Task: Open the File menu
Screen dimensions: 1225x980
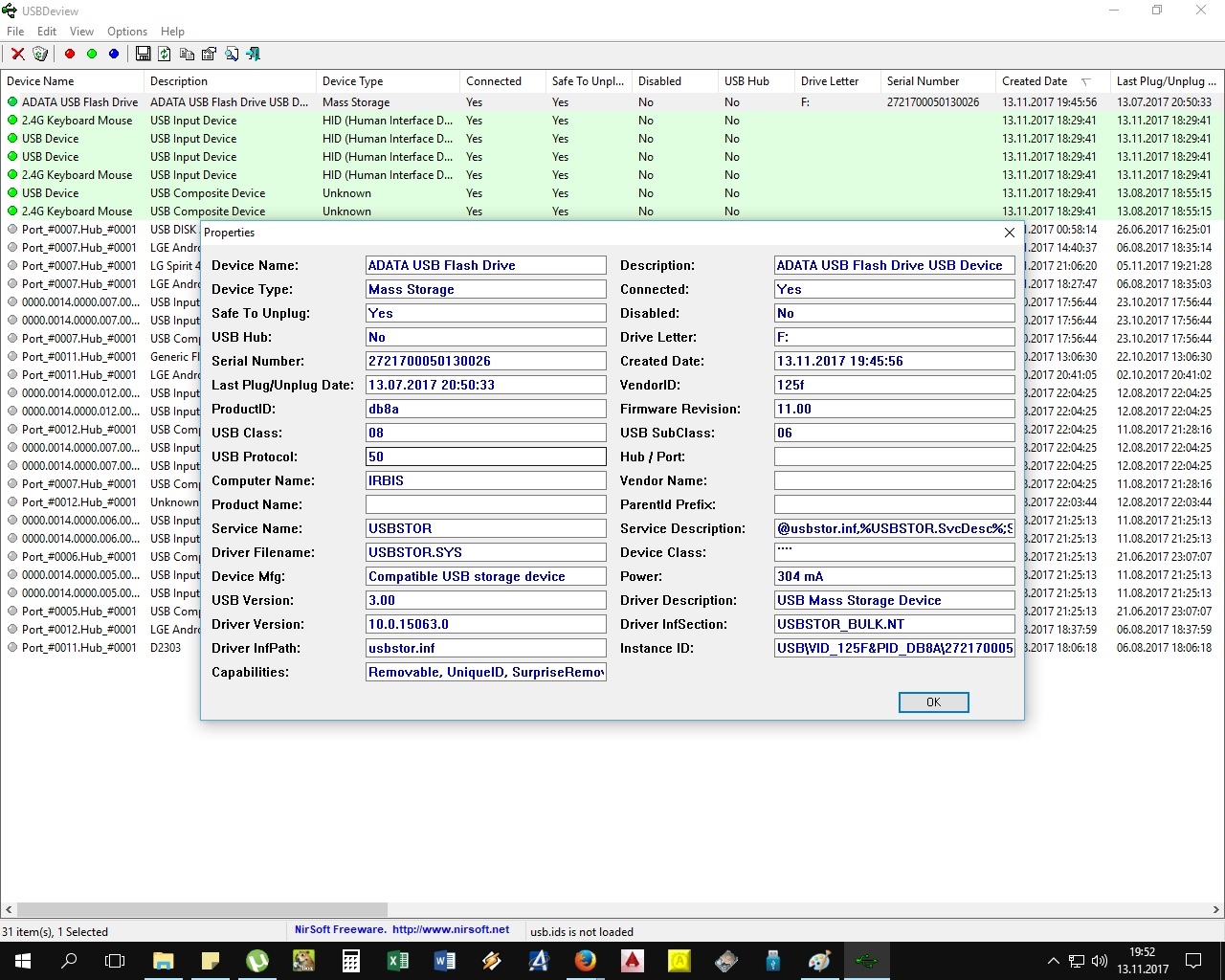Action: pyautogui.click(x=15, y=32)
